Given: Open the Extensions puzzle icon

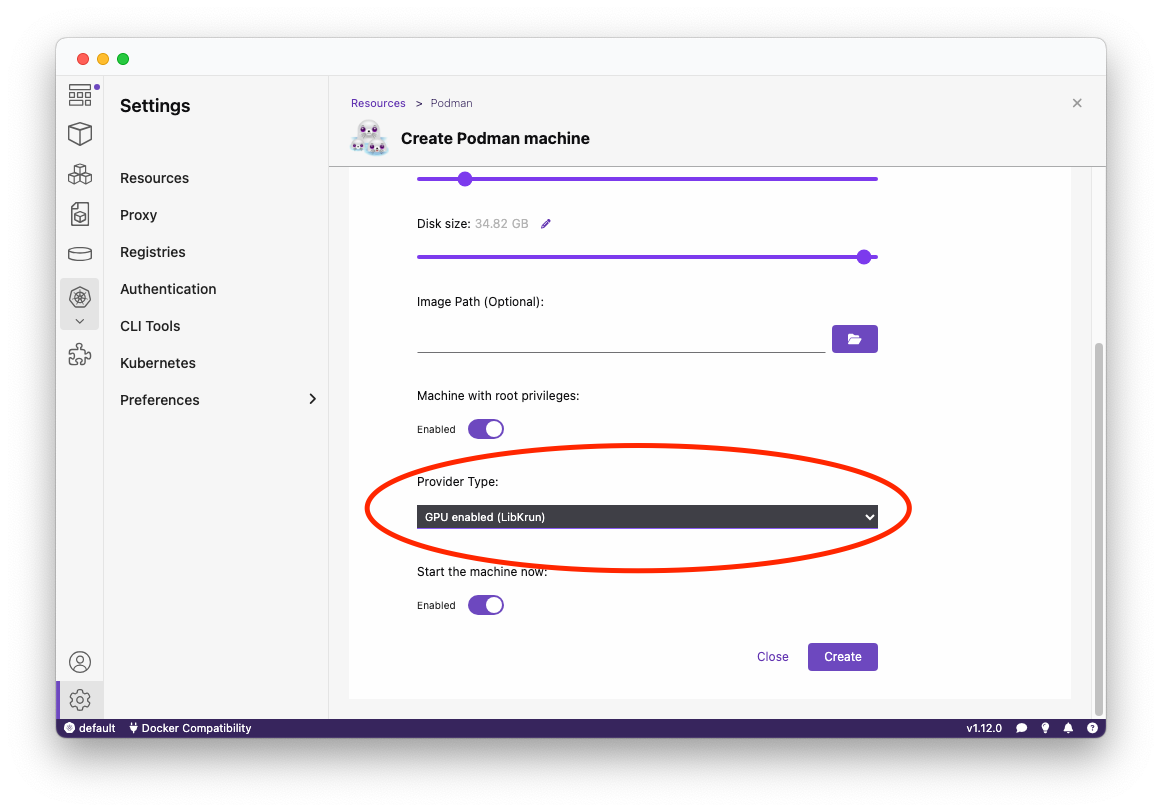Looking at the screenshot, I should 80,355.
